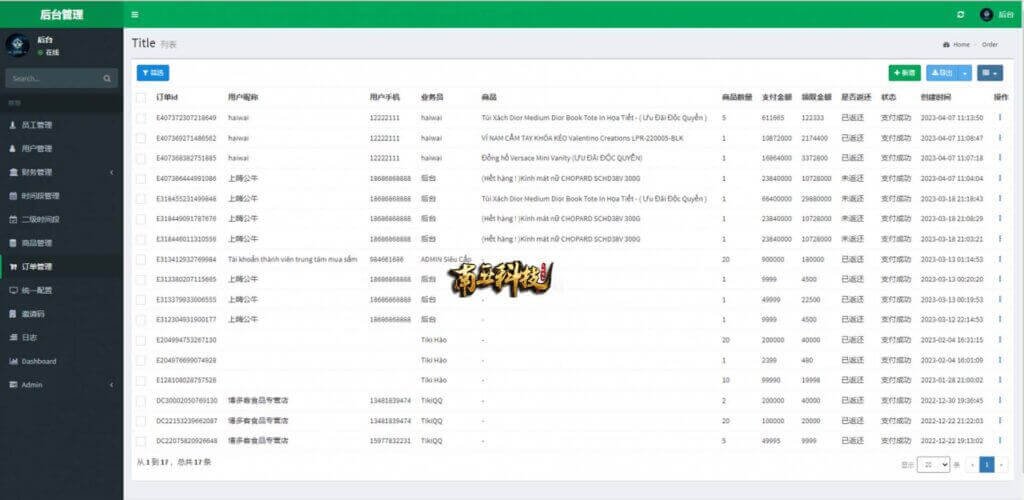Click the Home breadcrumb icon
1024x500 pixels.
coord(946,45)
